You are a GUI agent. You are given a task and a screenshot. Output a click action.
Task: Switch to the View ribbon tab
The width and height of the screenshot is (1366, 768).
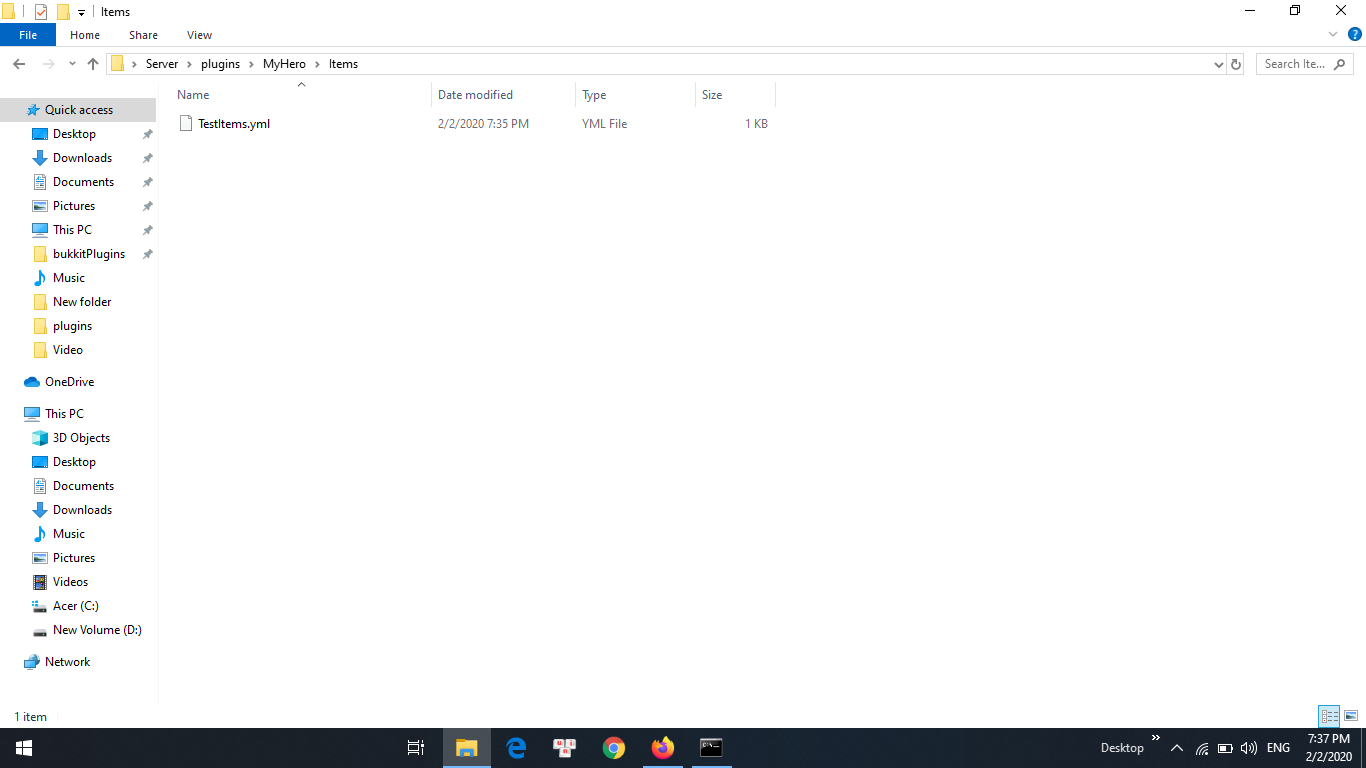pos(199,35)
